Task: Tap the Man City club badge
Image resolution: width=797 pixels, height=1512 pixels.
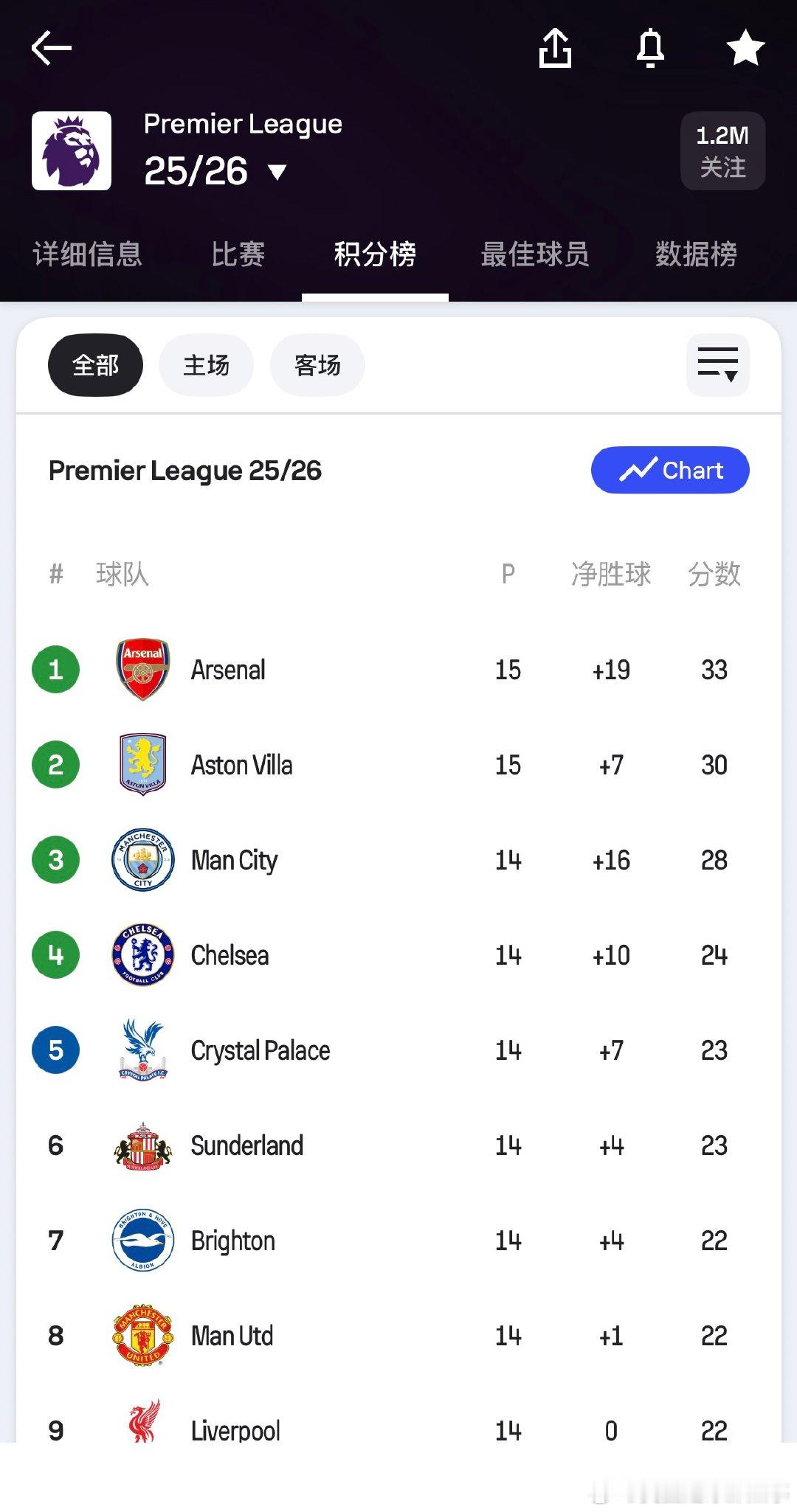Action: pyautogui.click(x=143, y=860)
